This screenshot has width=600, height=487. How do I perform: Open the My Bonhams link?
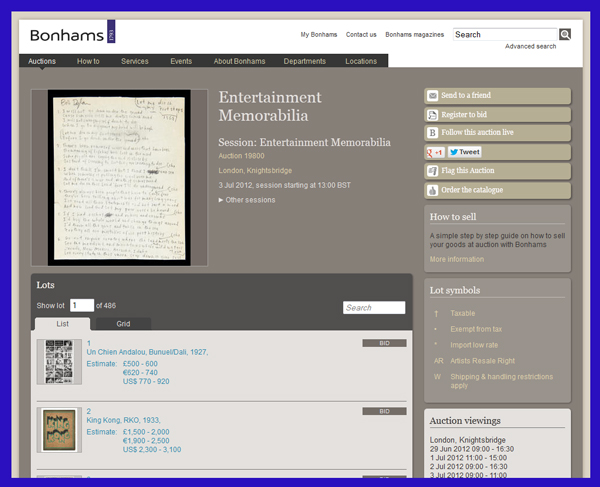click(x=319, y=34)
